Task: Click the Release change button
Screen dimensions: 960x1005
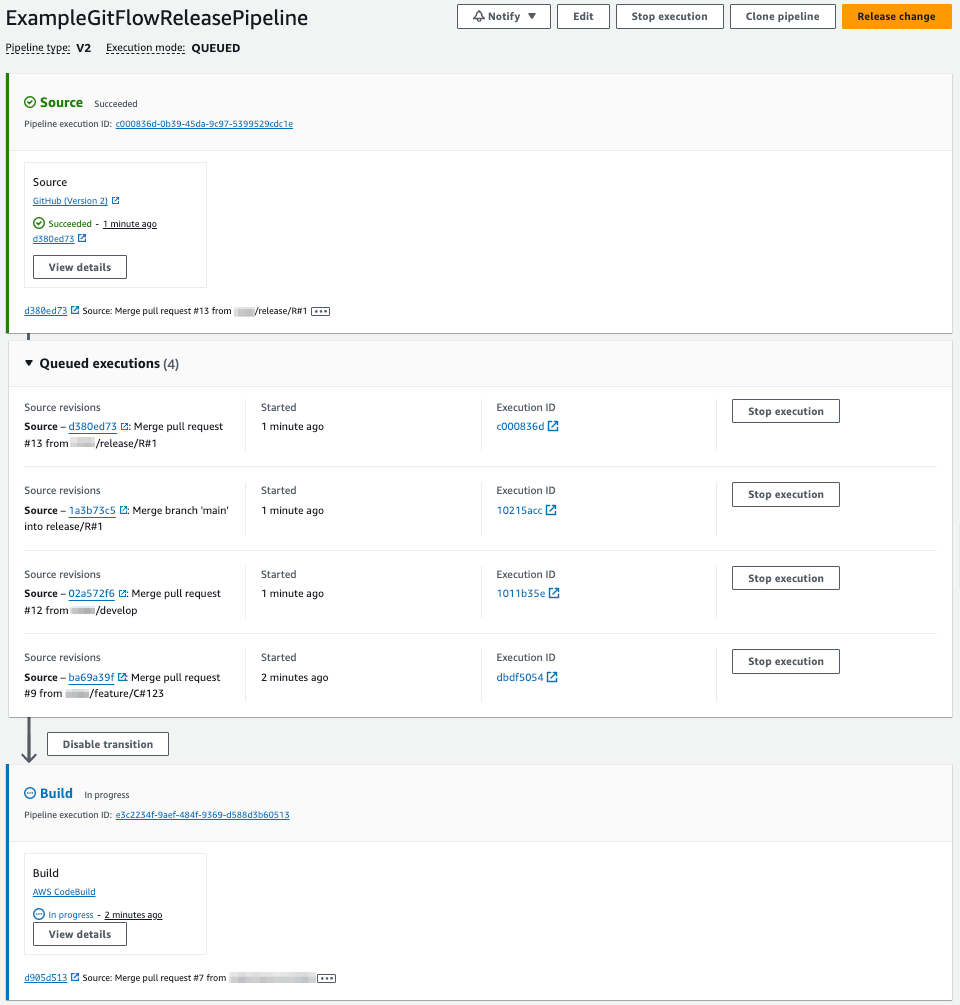Action: [x=896, y=16]
